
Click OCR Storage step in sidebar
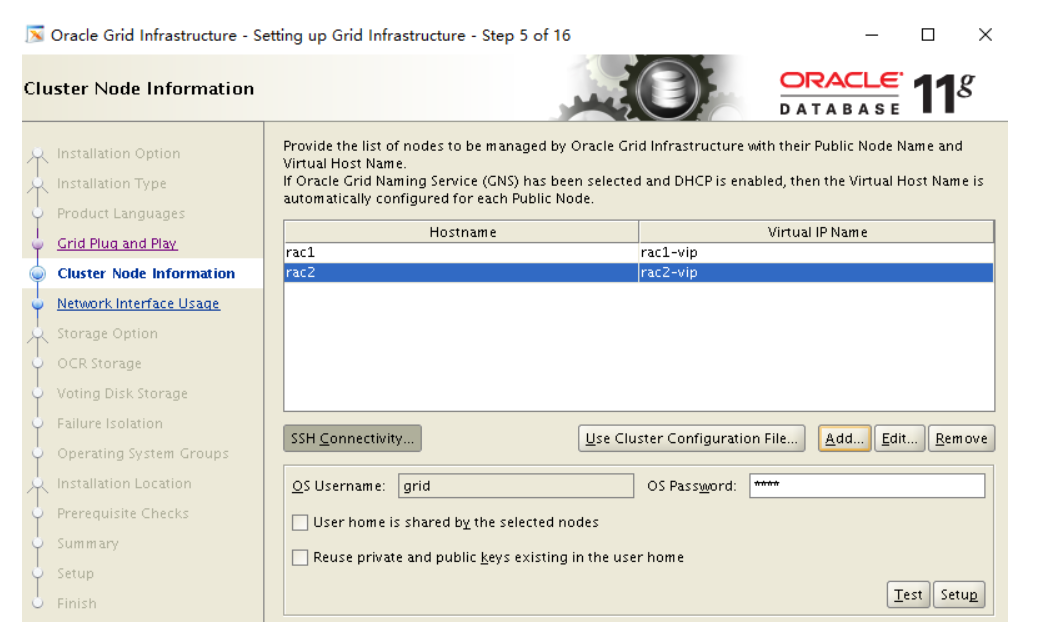point(99,364)
